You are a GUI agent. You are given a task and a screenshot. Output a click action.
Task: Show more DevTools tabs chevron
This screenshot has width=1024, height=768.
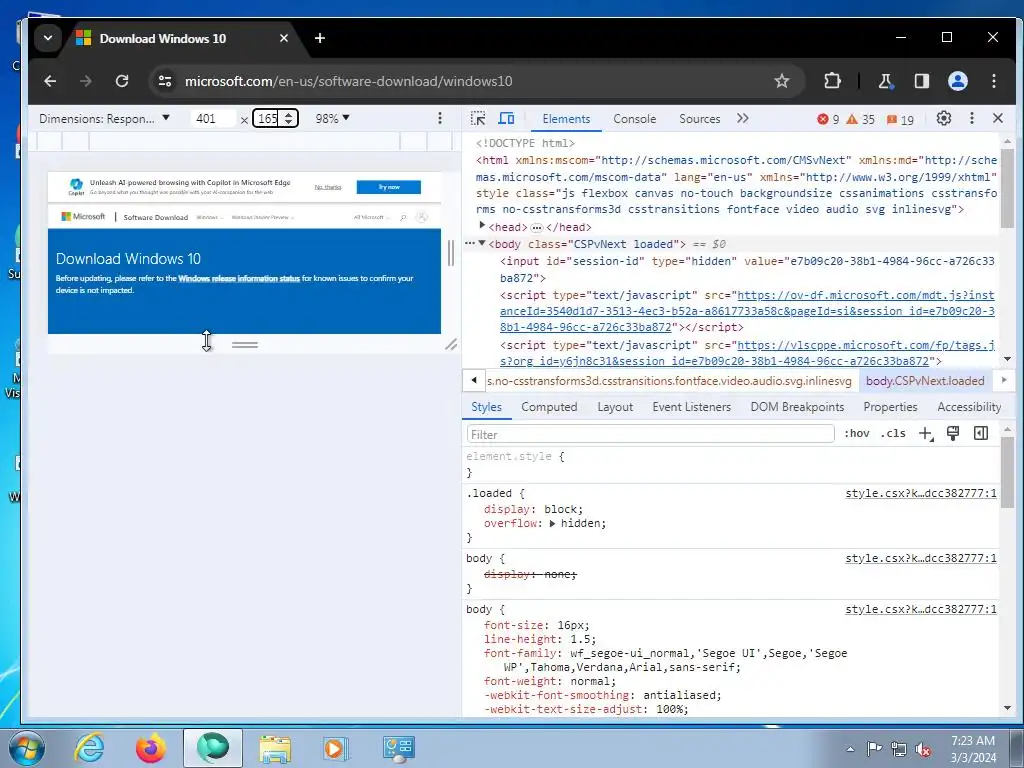[743, 118]
